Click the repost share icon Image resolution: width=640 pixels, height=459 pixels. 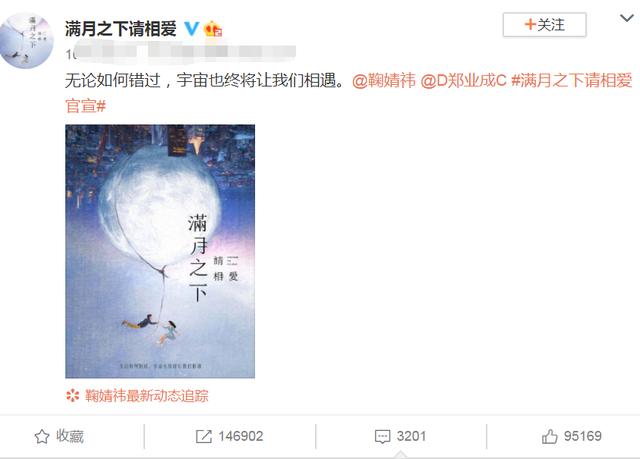[x=204, y=437]
